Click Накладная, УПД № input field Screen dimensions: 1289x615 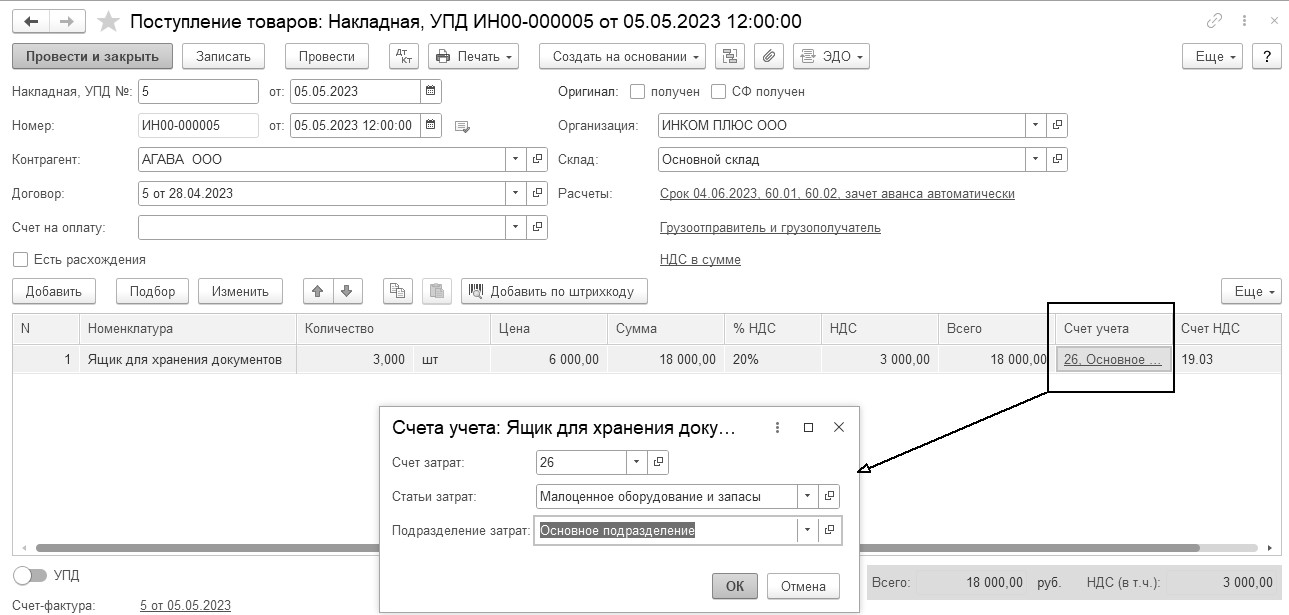click(x=198, y=91)
